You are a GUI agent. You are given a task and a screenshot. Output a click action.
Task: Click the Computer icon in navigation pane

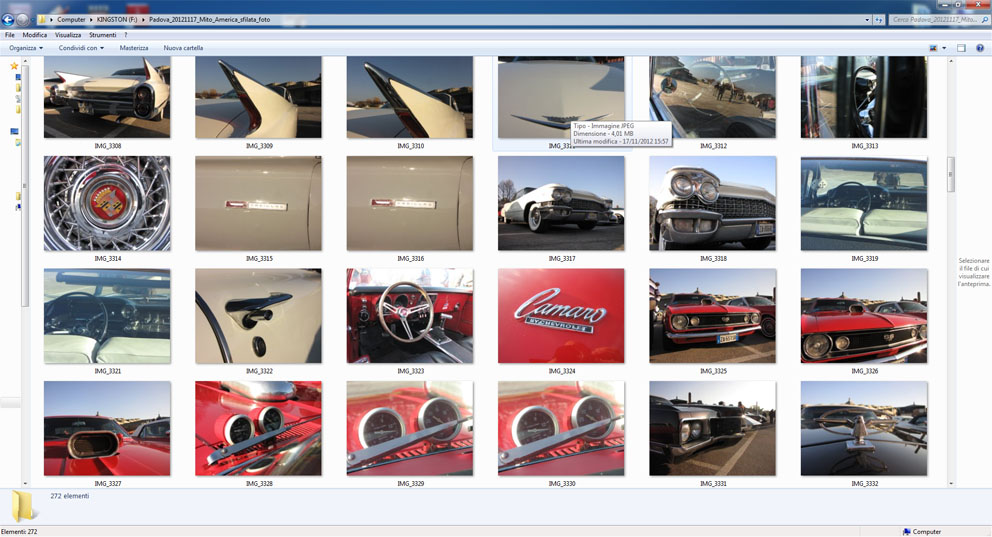click(x=14, y=131)
